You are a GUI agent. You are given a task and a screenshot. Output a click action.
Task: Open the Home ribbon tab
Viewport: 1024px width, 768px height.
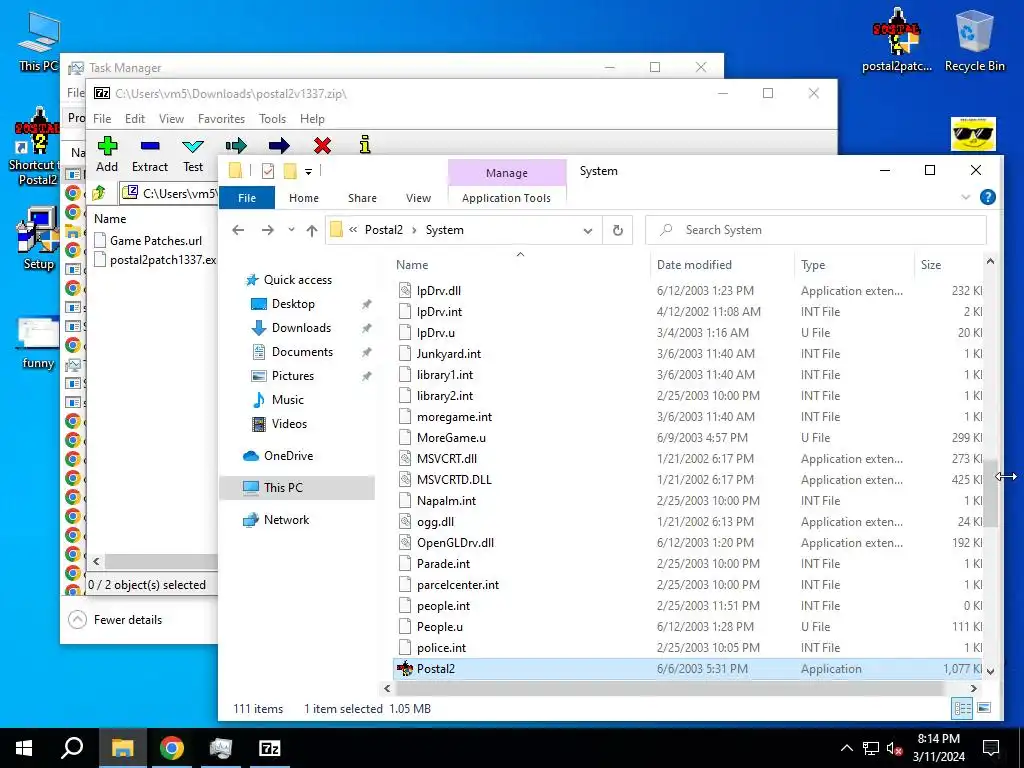point(304,198)
